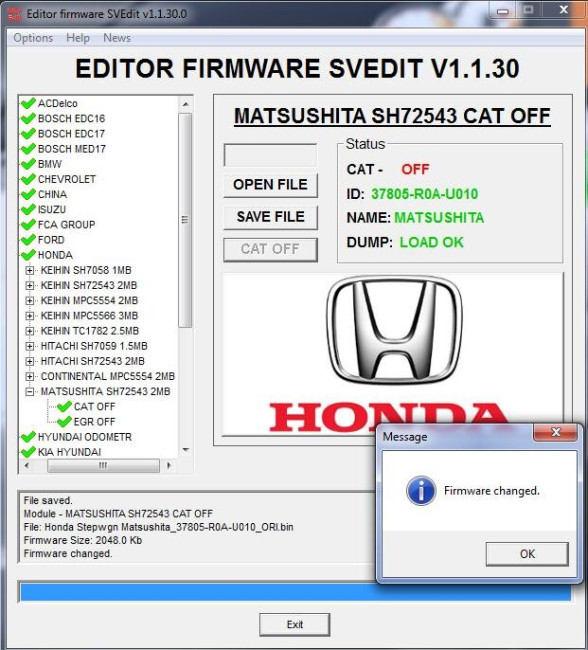Click the SVEdit app icon in title bar

tap(14, 14)
